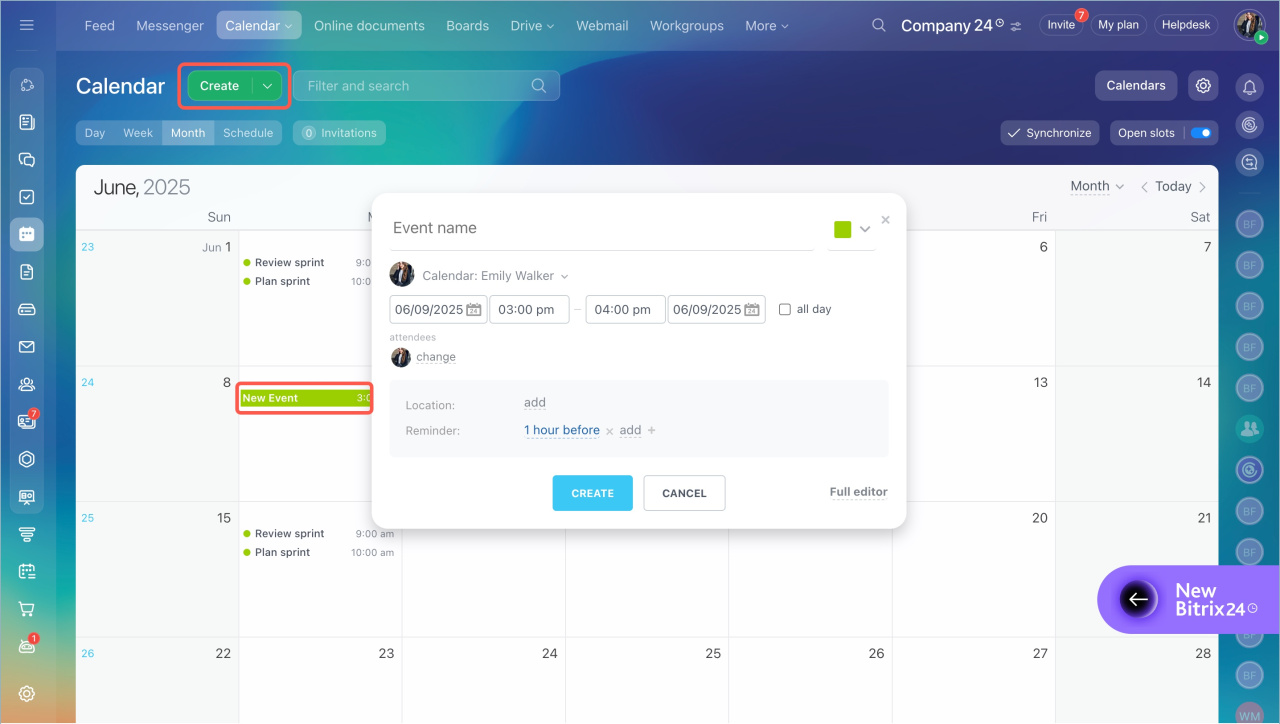Screen dimensions: 1280x724
Task: Open calendar settings gear next to Calendars
Action: [x=1203, y=85]
